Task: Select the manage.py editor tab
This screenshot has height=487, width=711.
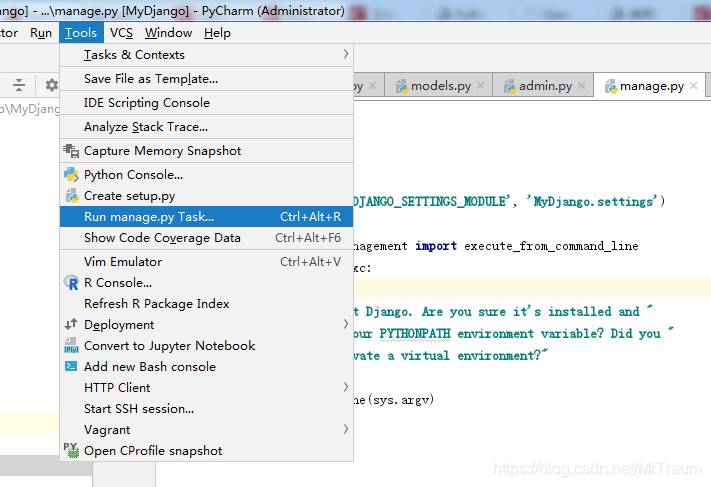Action: pyautogui.click(x=650, y=86)
